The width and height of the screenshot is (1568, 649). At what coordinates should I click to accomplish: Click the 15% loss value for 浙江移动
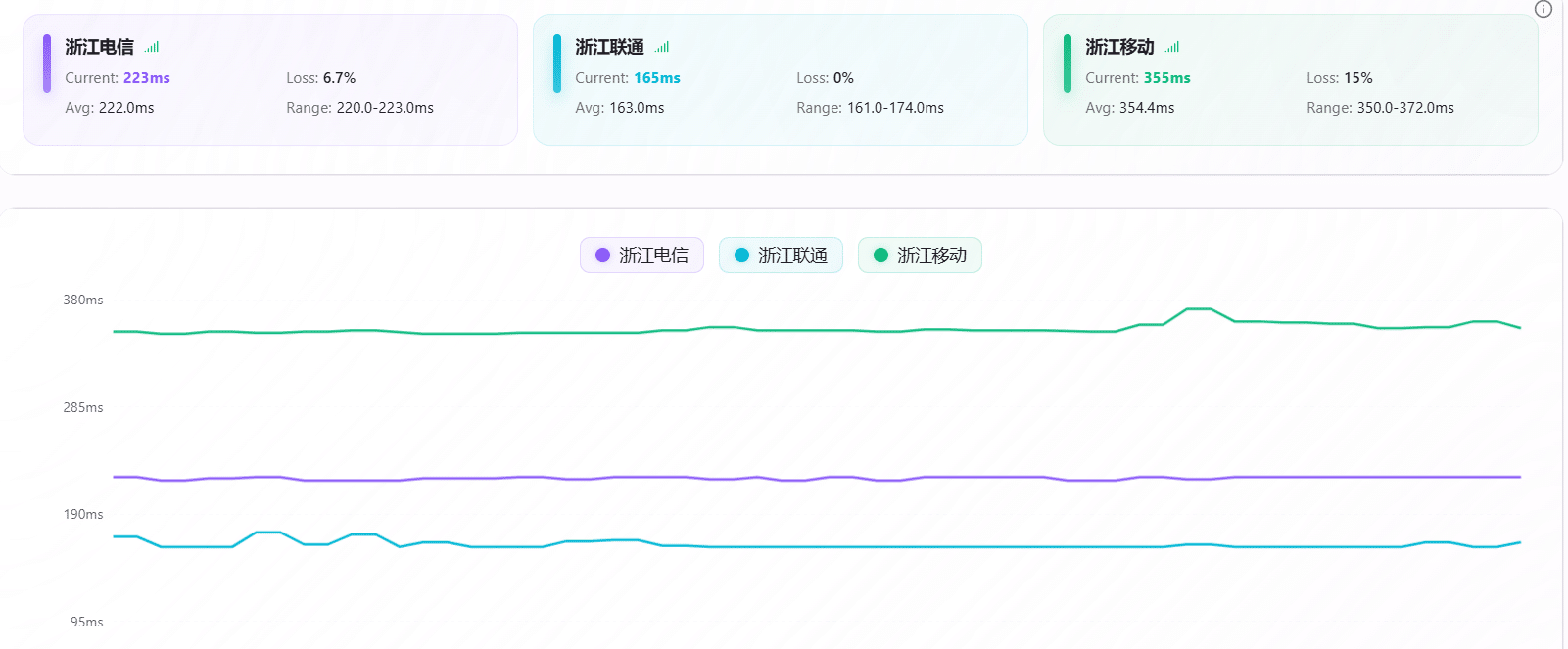(x=1357, y=78)
